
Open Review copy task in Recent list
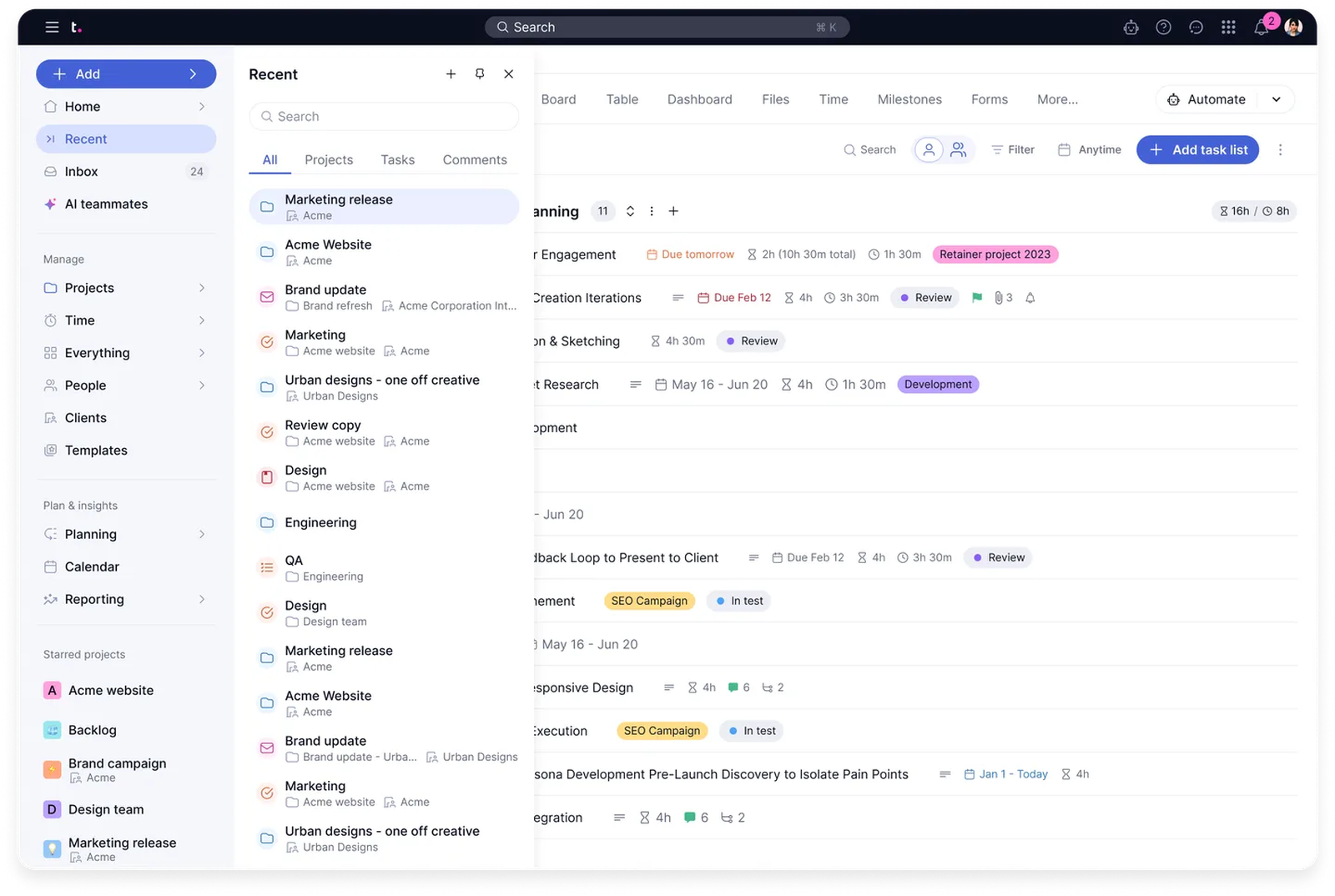384,433
